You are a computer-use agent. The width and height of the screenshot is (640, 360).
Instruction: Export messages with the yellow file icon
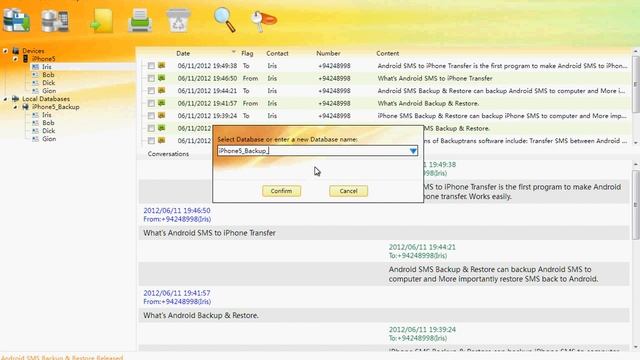pos(101,20)
